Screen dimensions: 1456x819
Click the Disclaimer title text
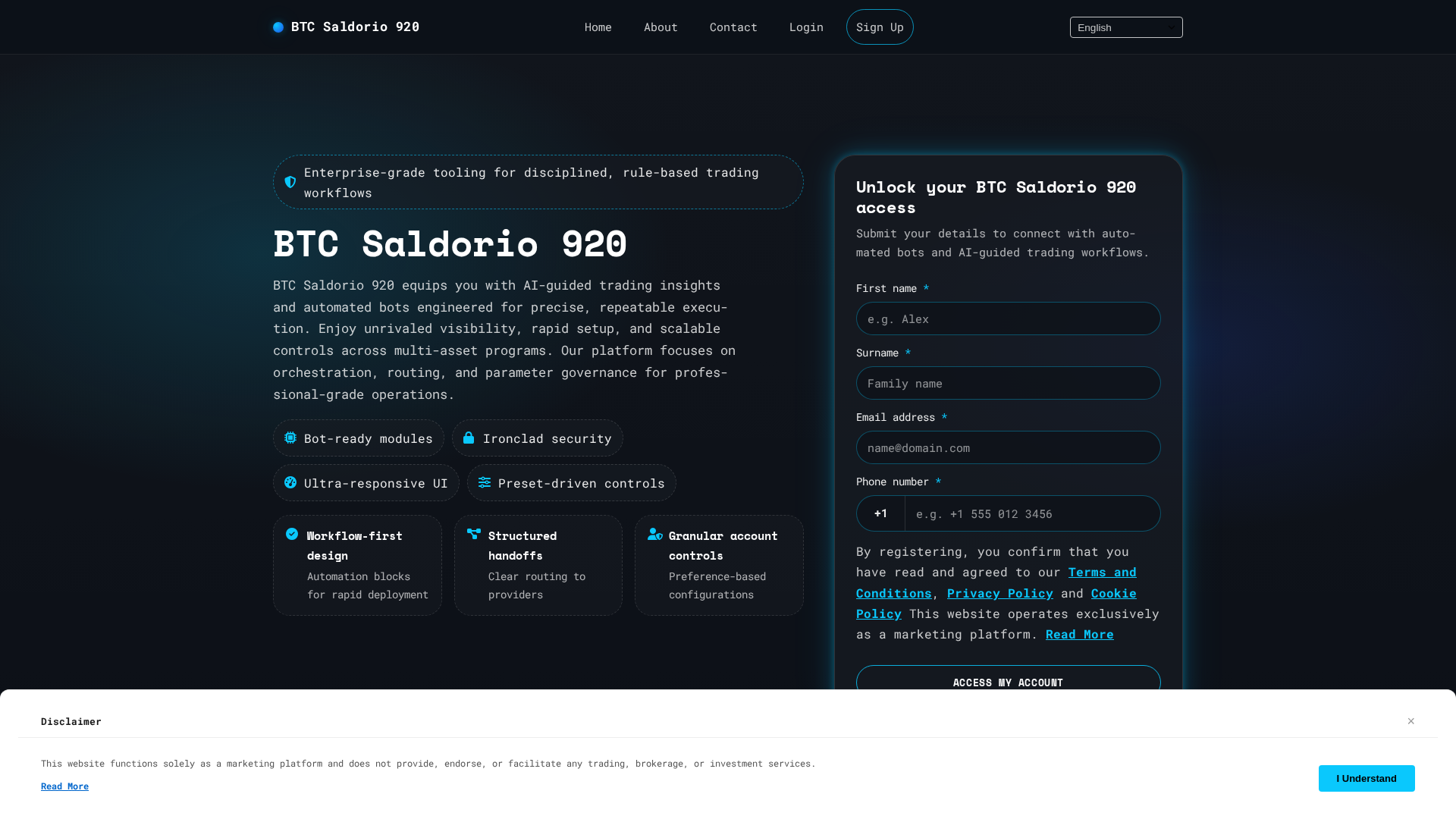[x=71, y=721]
